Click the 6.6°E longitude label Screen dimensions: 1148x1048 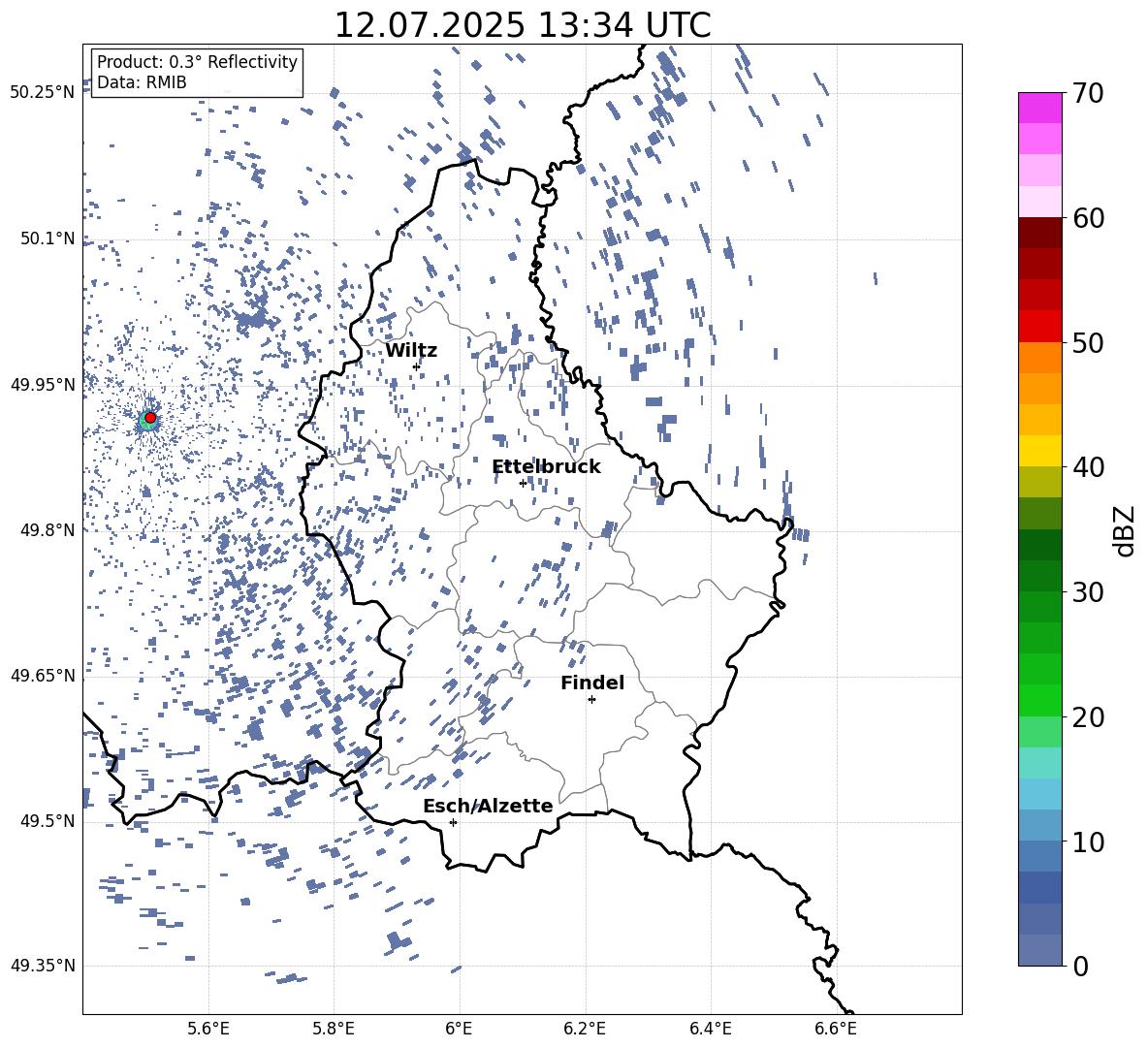click(836, 1029)
